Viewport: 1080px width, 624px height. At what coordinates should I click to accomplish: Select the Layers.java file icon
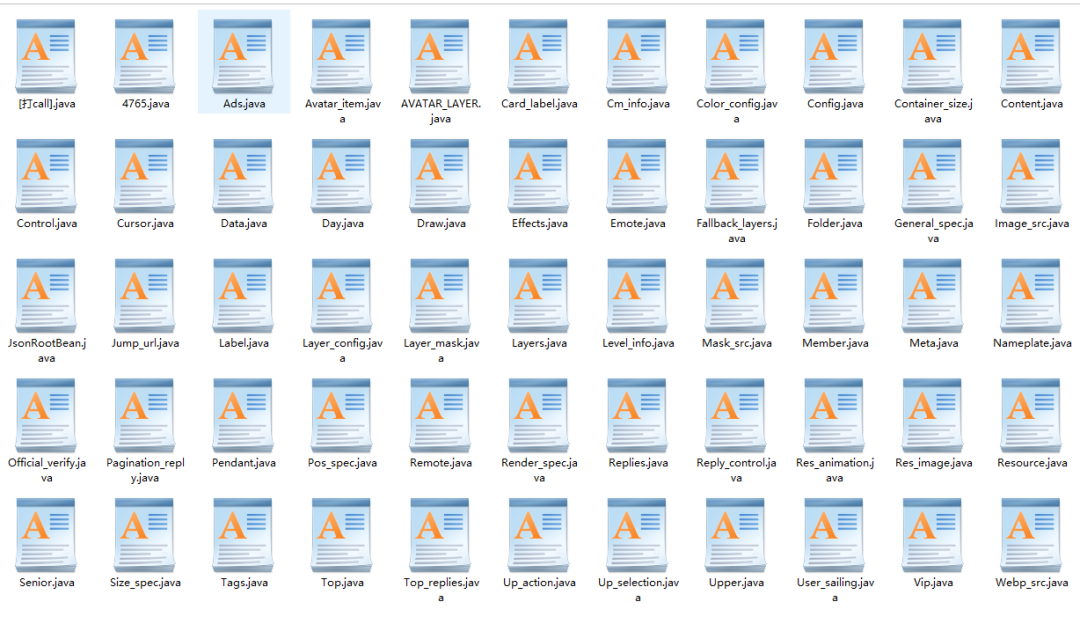(x=539, y=297)
